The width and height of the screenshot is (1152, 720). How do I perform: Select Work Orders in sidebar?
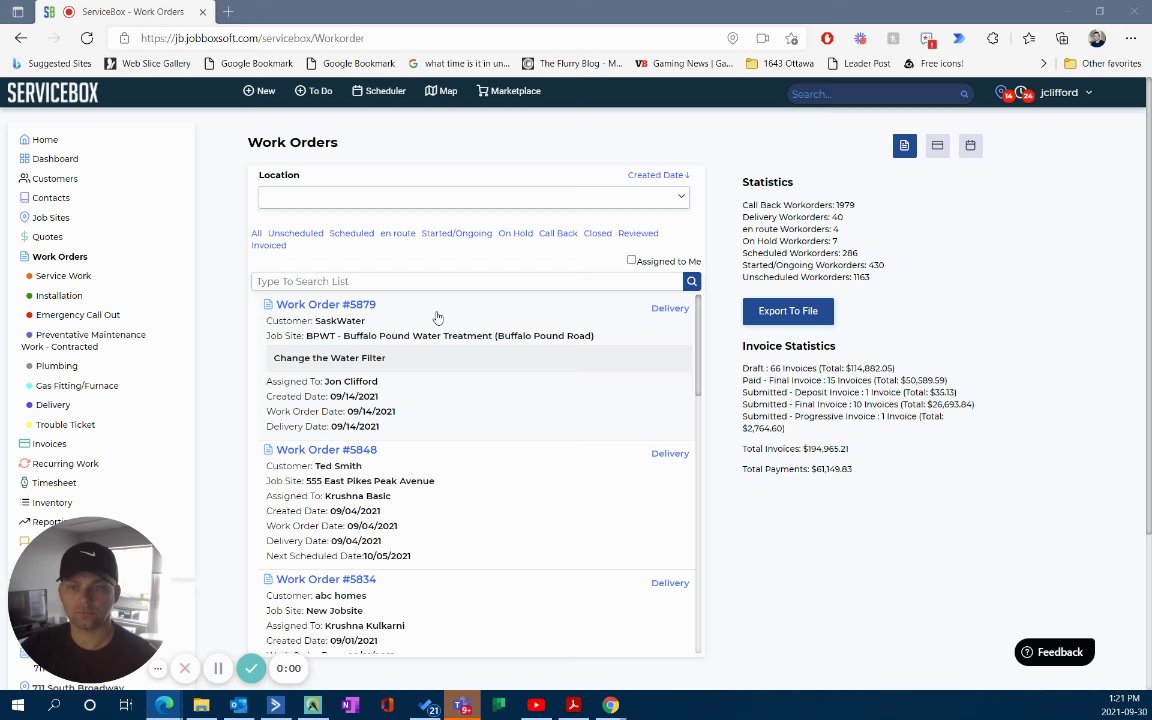point(54,256)
